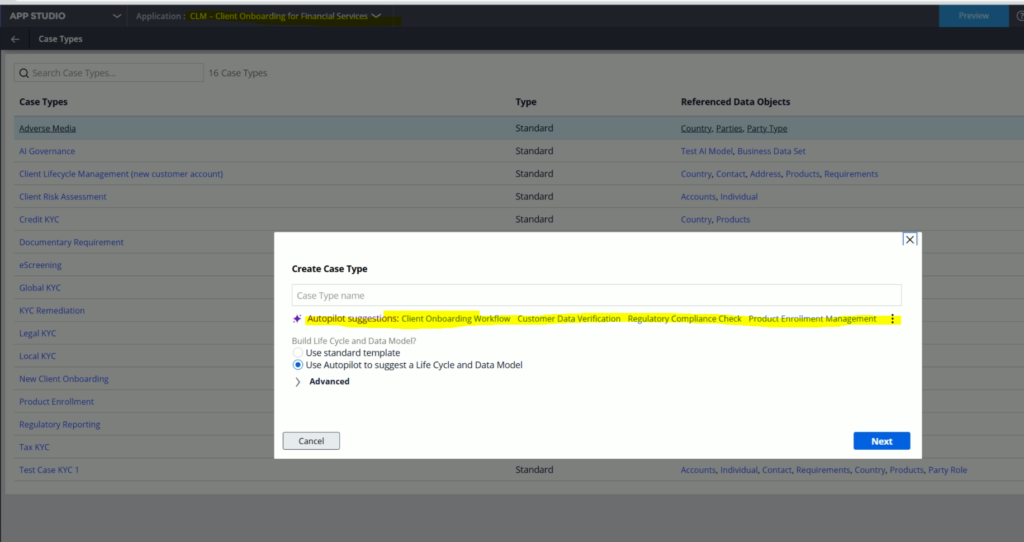Image resolution: width=1024 pixels, height=542 pixels.
Task: Click the Cancel button
Action: [x=311, y=441]
